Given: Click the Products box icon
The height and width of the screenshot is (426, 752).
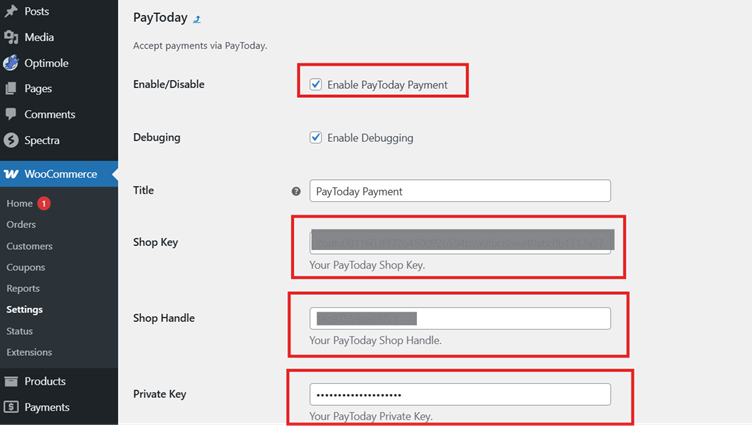Looking at the screenshot, I should click(11, 381).
